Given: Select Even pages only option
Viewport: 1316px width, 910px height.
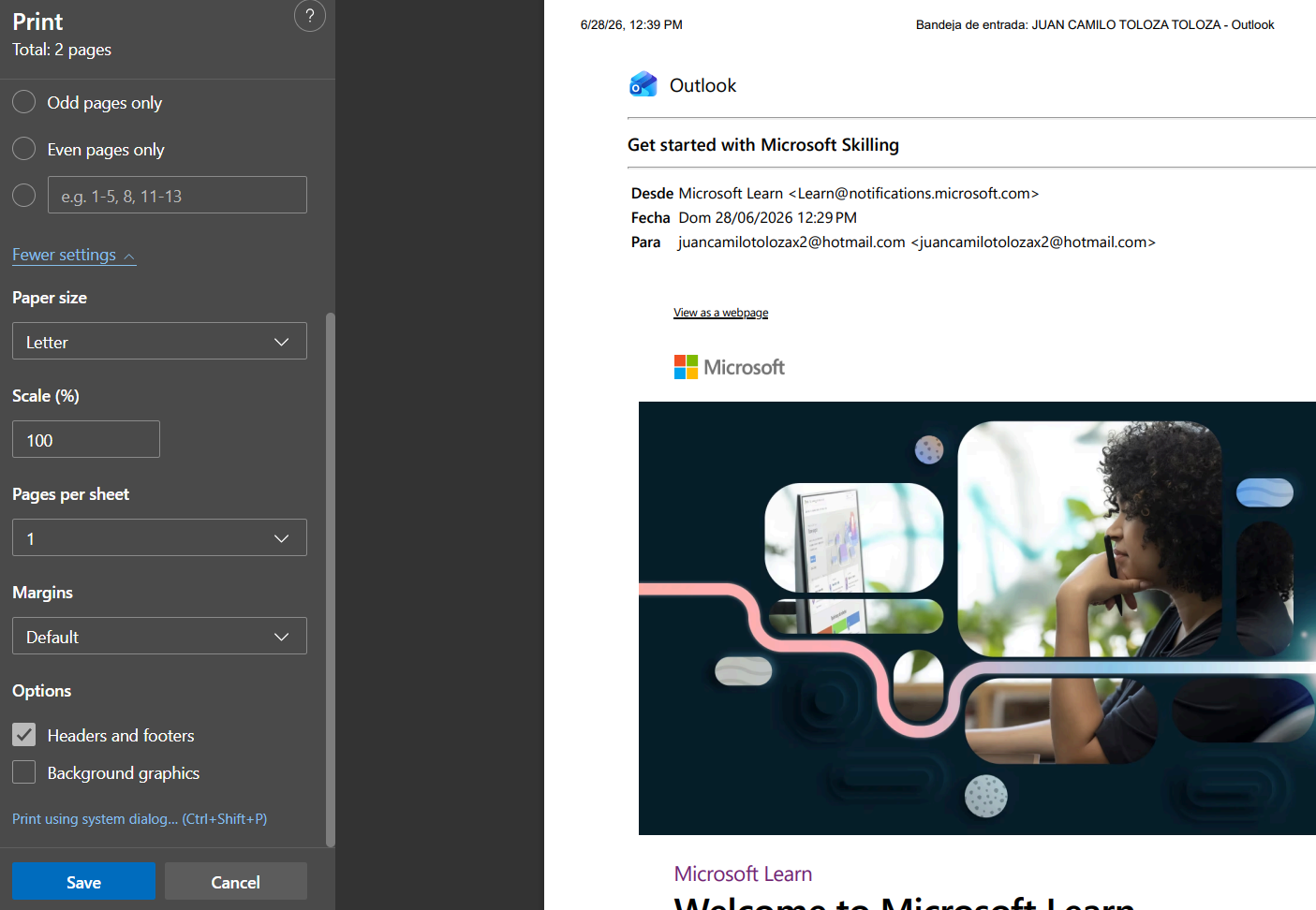Looking at the screenshot, I should [24, 149].
